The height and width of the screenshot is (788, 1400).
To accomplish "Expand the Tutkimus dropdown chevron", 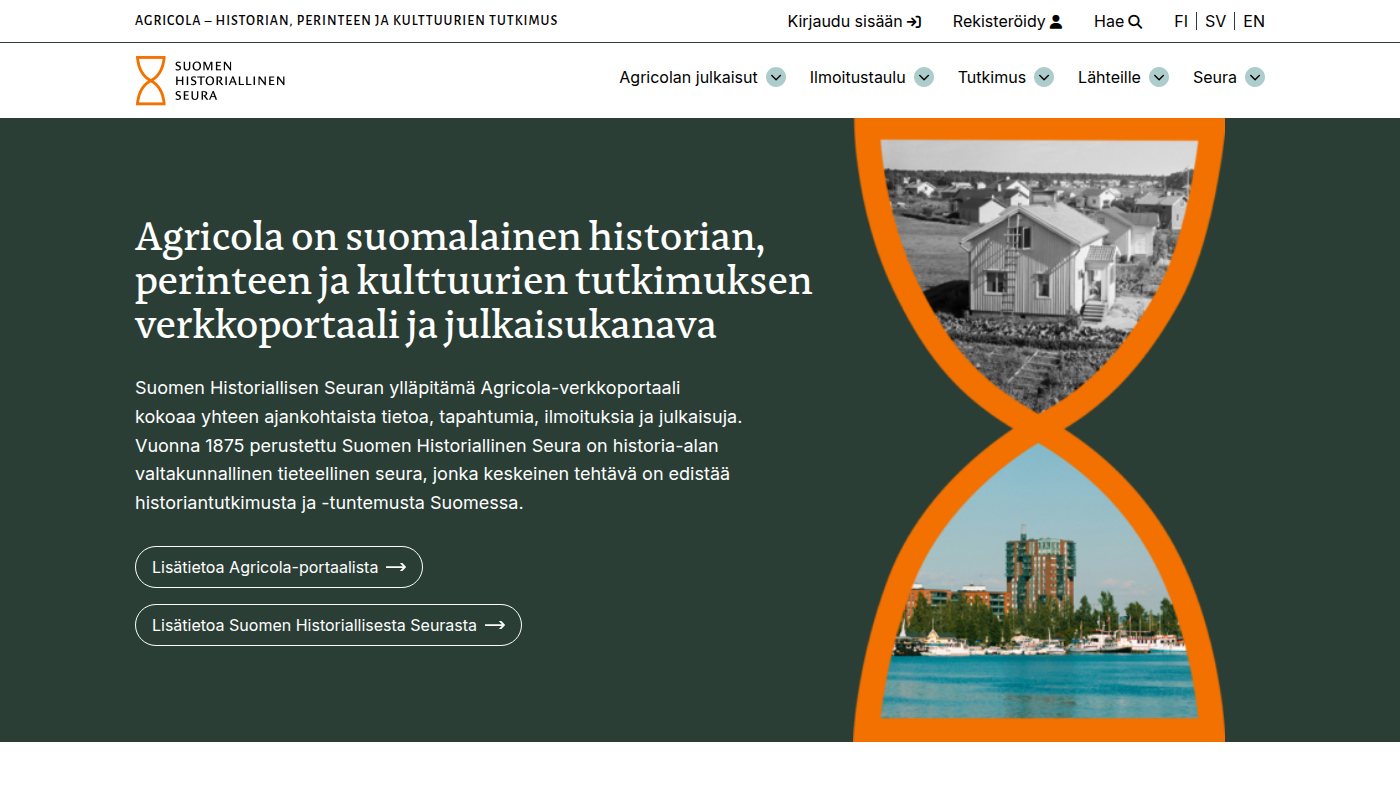I will pos(1044,77).
